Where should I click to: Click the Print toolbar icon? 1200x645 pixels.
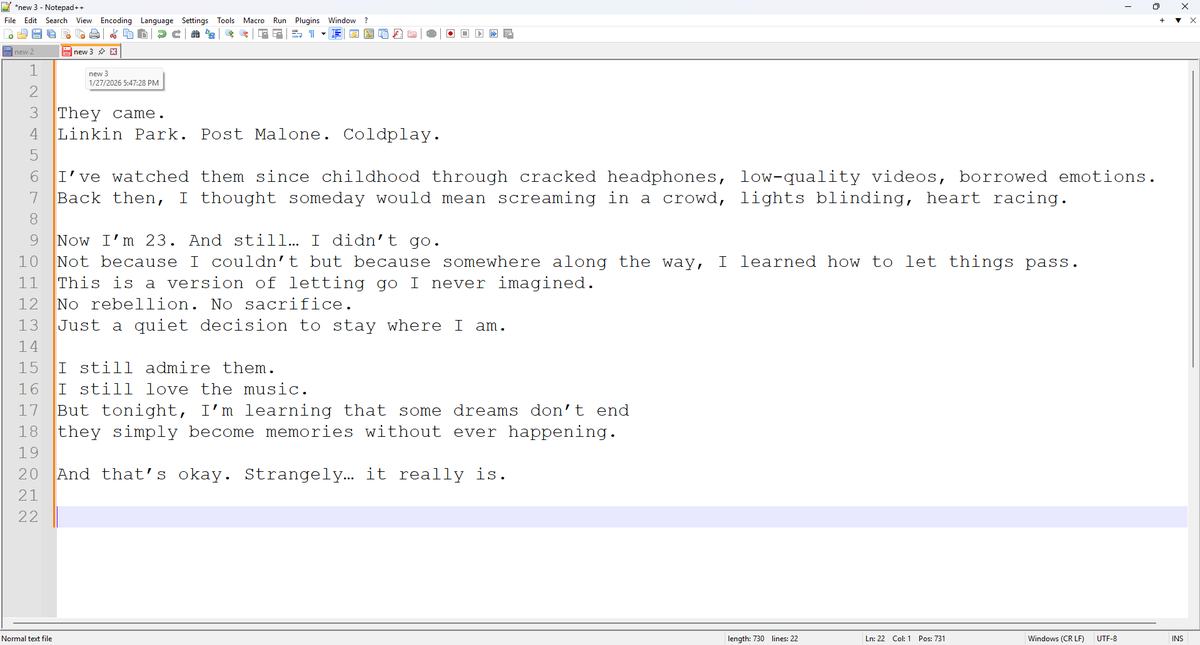(x=94, y=34)
